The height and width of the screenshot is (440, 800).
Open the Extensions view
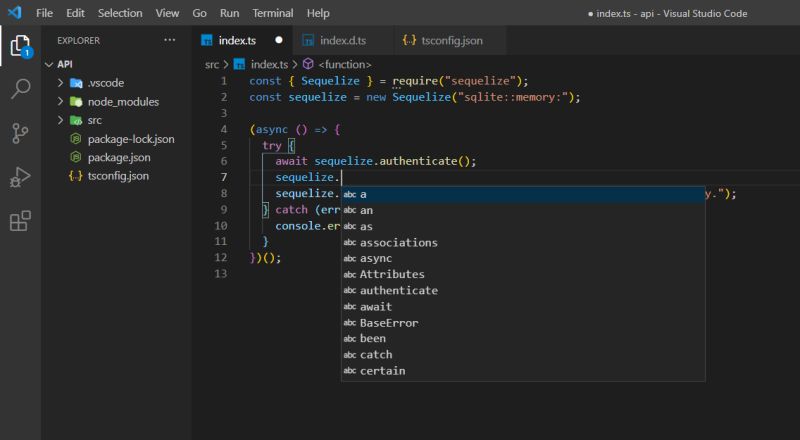20,221
